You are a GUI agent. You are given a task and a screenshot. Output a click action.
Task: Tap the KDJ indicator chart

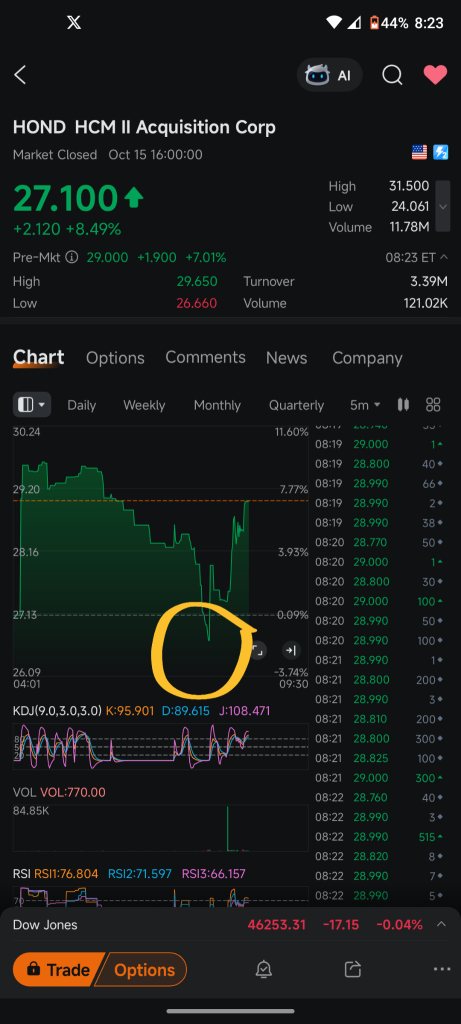click(161, 746)
